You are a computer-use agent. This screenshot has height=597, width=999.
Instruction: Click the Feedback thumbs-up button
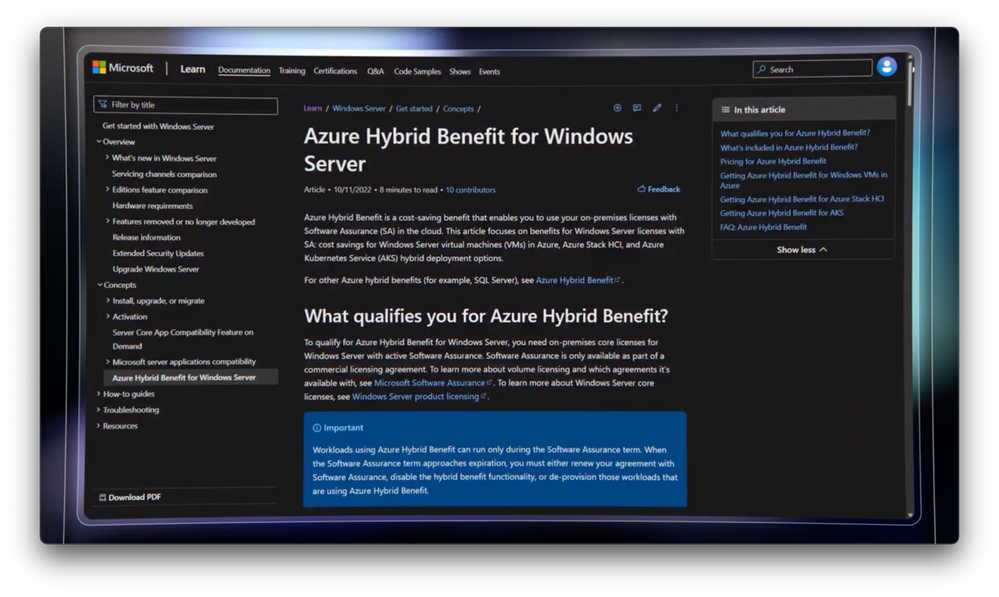(659, 189)
